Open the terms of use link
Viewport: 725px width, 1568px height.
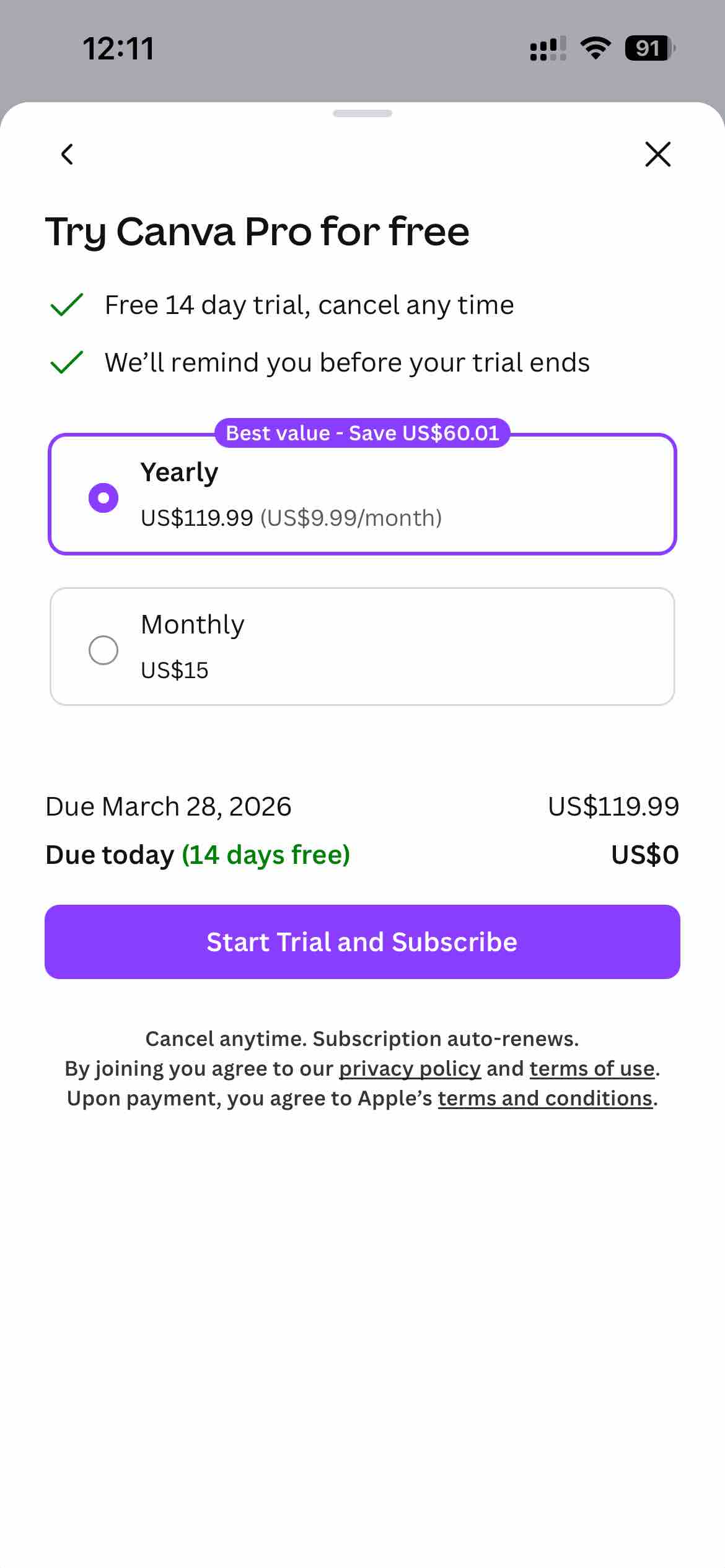[x=592, y=1069]
